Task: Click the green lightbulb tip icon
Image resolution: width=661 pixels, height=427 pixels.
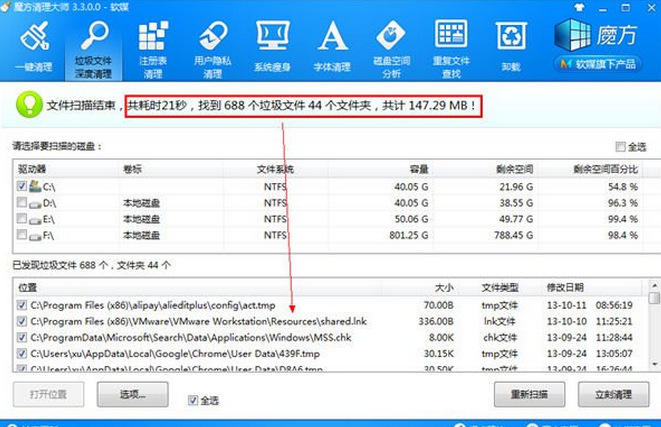Action: 29,105
